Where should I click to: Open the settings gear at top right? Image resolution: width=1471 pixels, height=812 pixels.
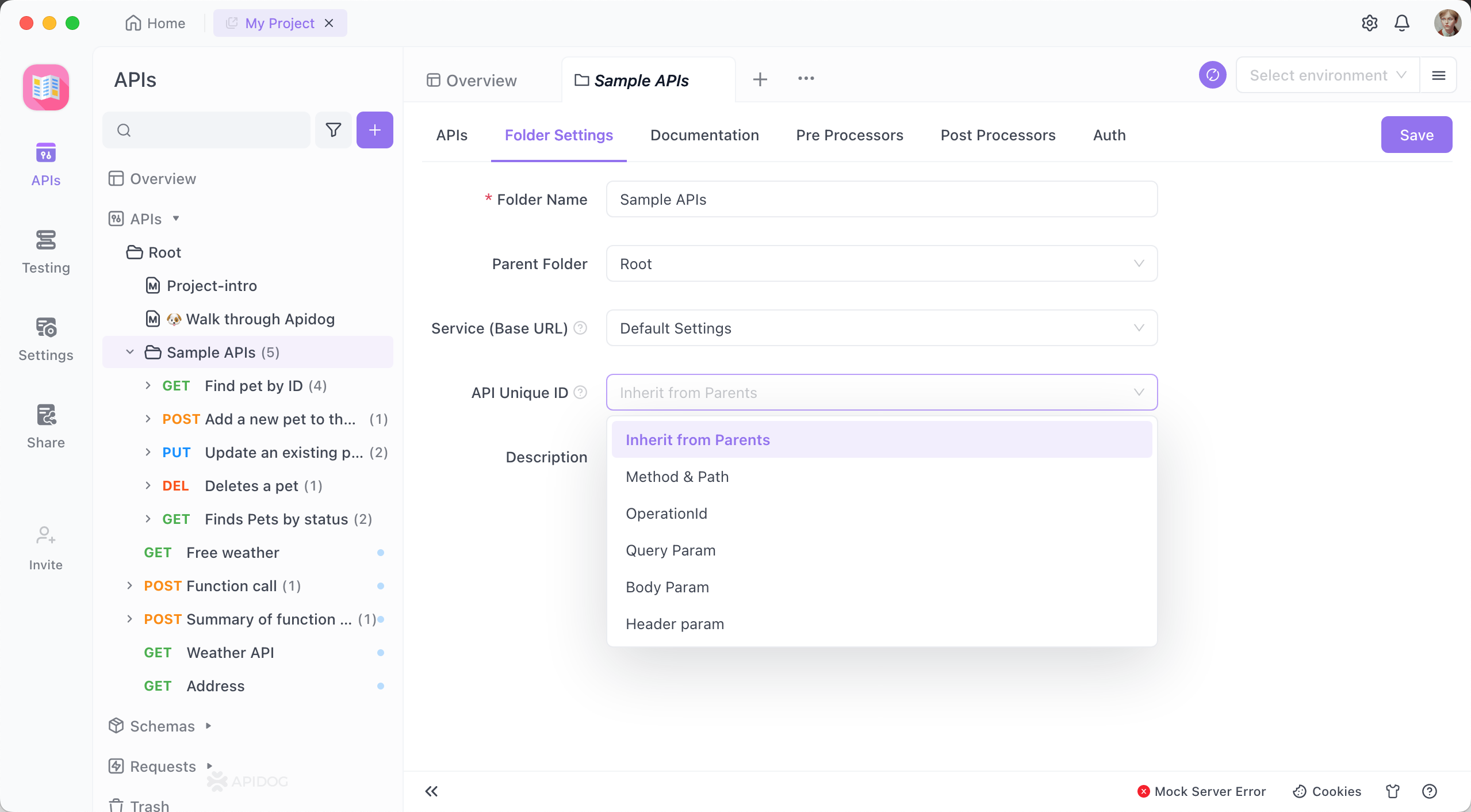point(1369,23)
